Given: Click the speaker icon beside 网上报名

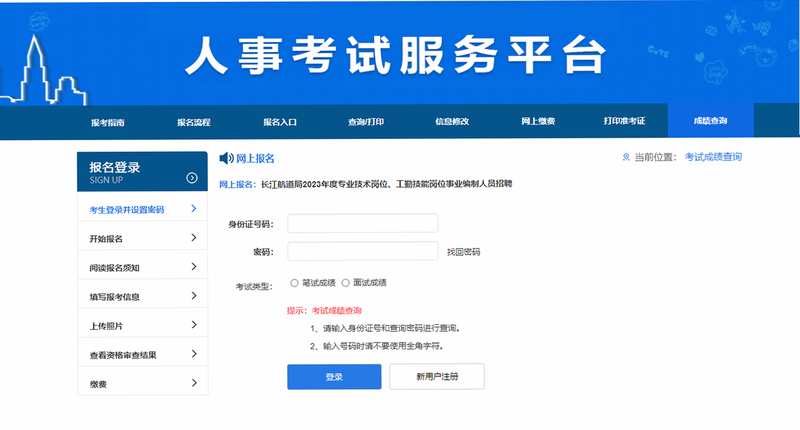Looking at the screenshot, I should 226,158.
